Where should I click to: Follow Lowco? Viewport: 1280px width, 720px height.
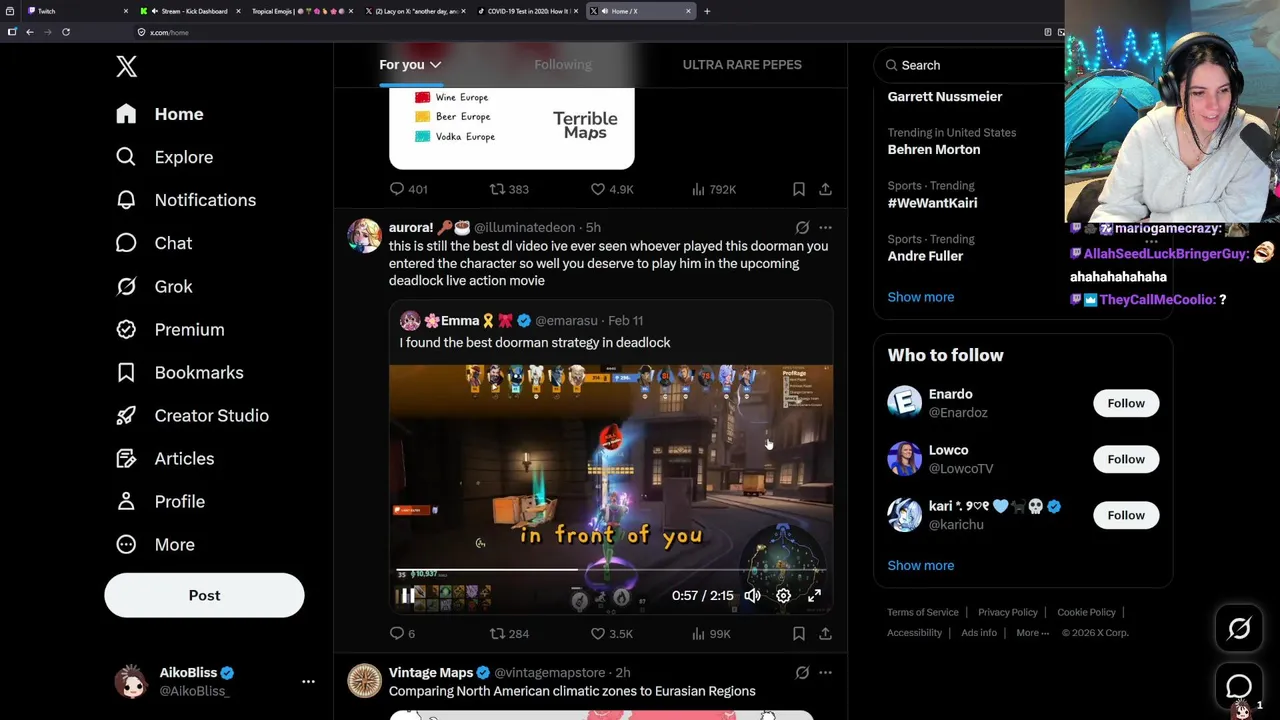(1126, 459)
